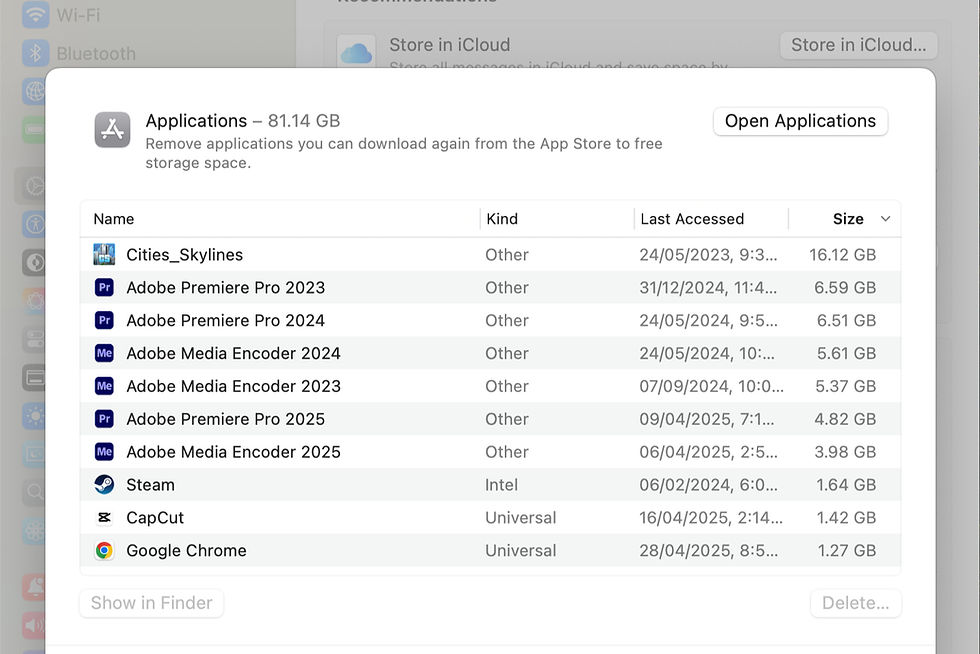Click the 4.82 GB size value
This screenshot has width=980, height=654.
point(845,419)
